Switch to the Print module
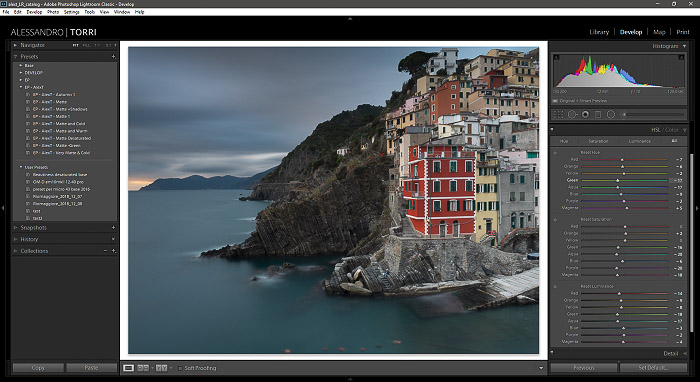The height and width of the screenshot is (382, 700). click(x=683, y=32)
